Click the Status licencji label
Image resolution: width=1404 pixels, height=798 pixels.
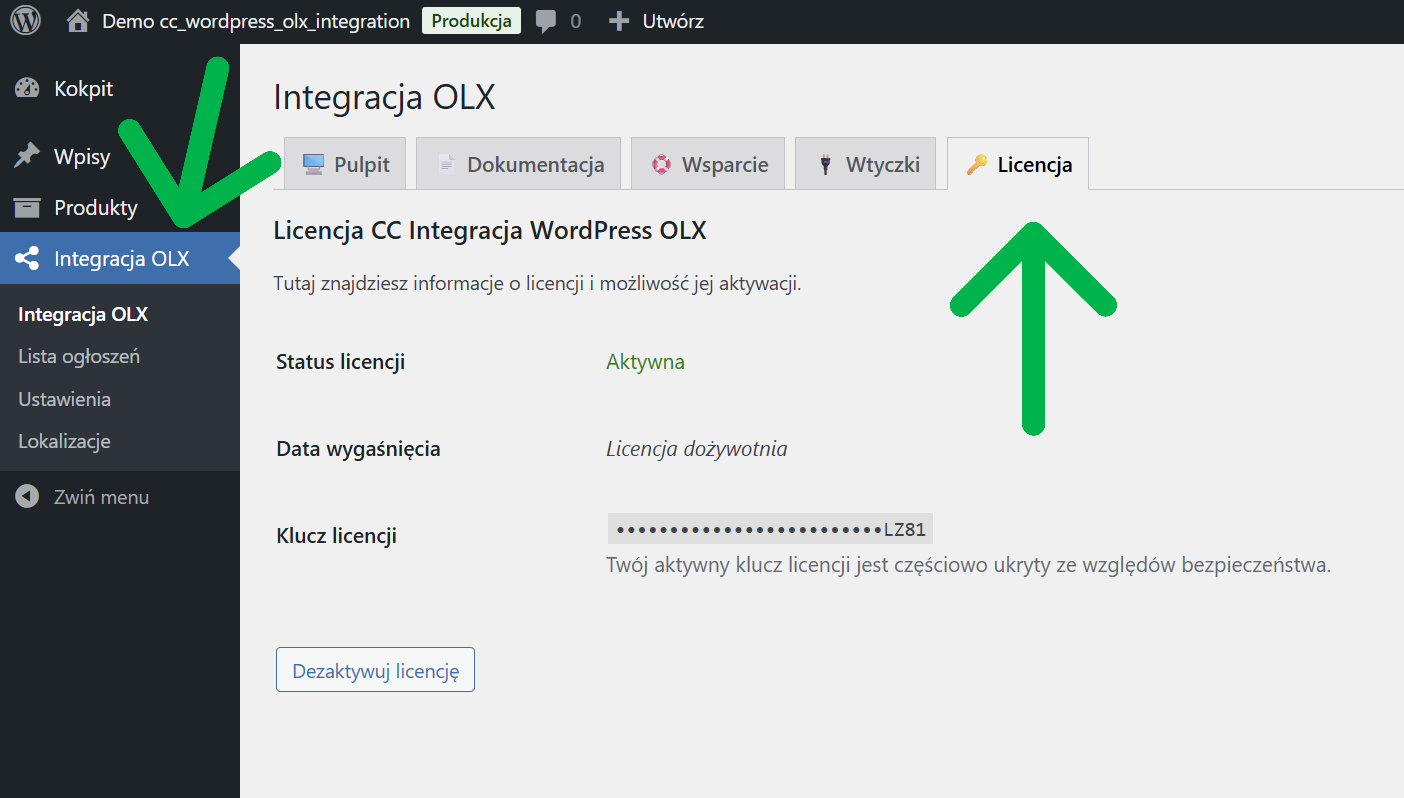coord(340,362)
